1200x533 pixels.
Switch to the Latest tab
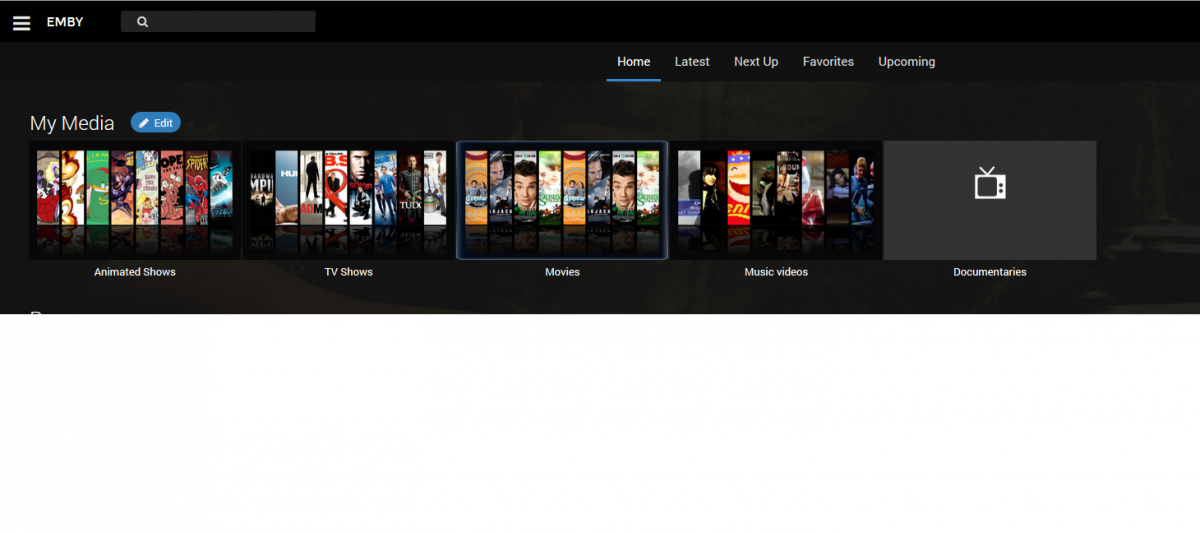692,62
